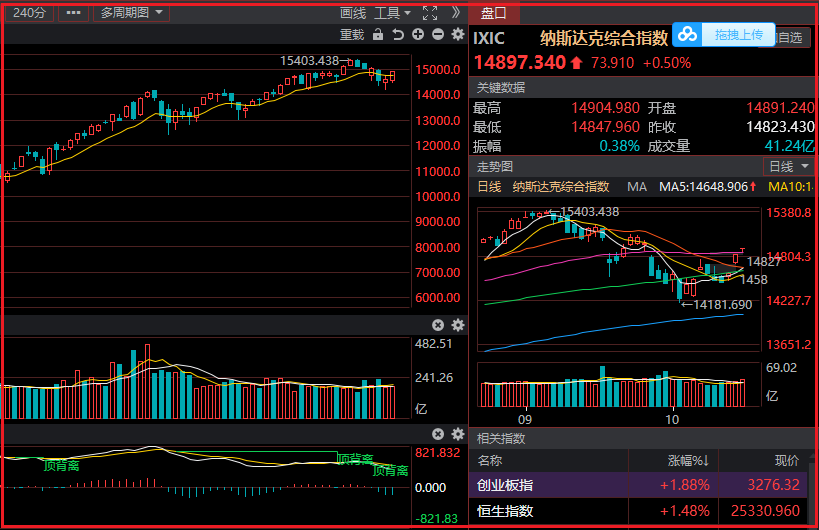The height and width of the screenshot is (530, 819).
Task: Click the 15403.438 high marker on main chart
Action: click(310, 61)
